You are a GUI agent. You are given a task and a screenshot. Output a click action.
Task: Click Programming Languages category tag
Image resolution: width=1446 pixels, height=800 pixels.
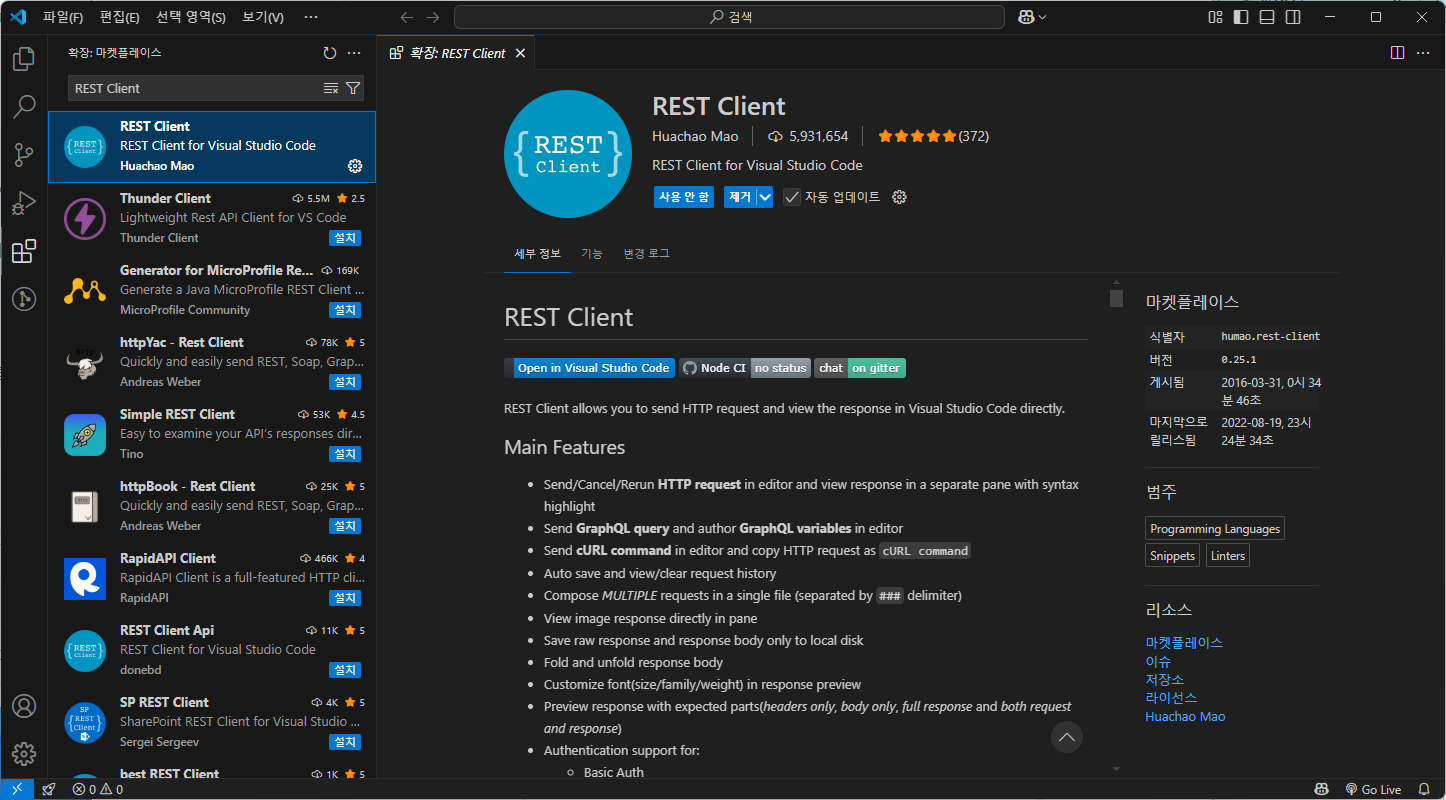(x=1215, y=529)
